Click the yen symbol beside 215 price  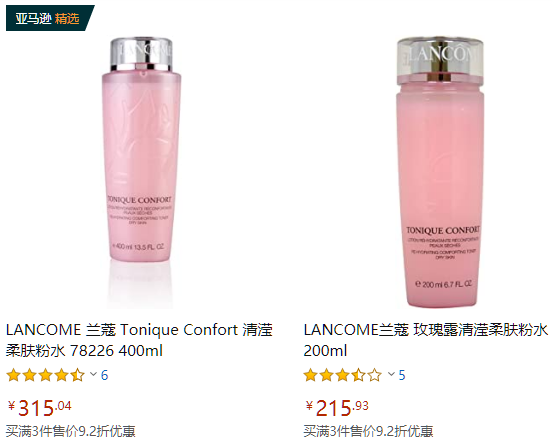tap(309, 406)
